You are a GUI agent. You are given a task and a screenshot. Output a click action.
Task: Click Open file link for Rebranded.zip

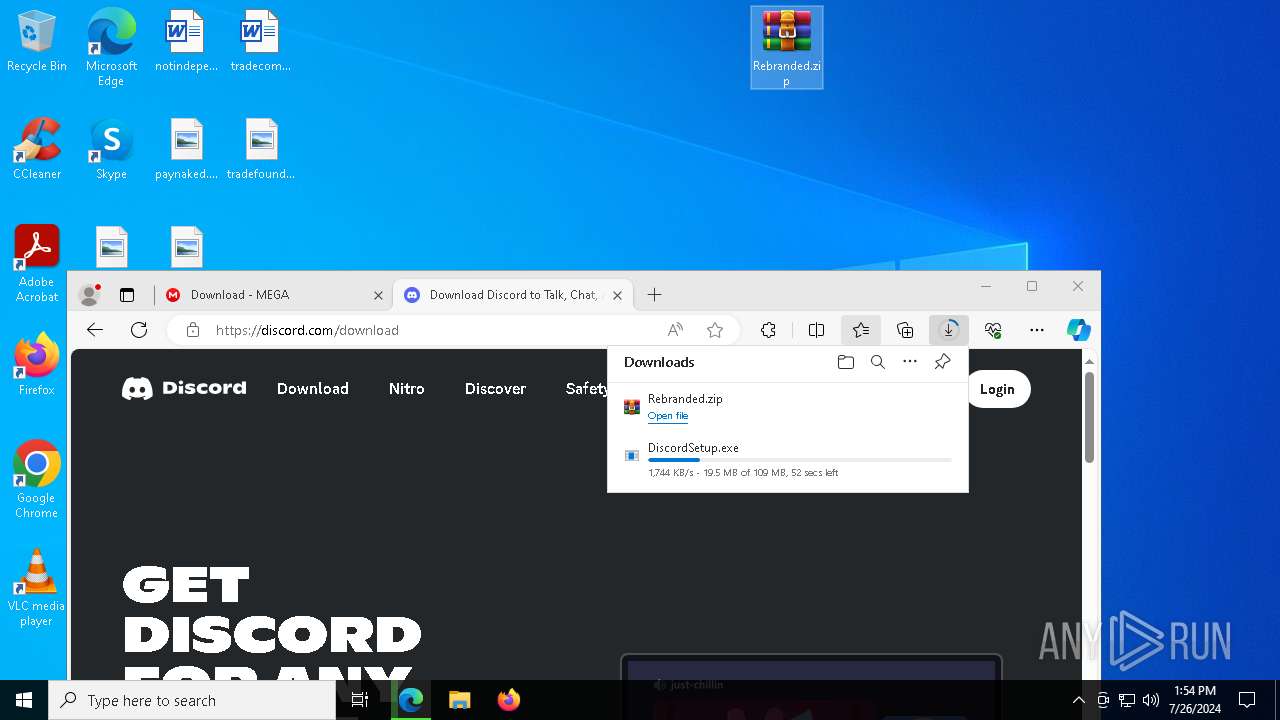pyautogui.click(x=668, y=416)
